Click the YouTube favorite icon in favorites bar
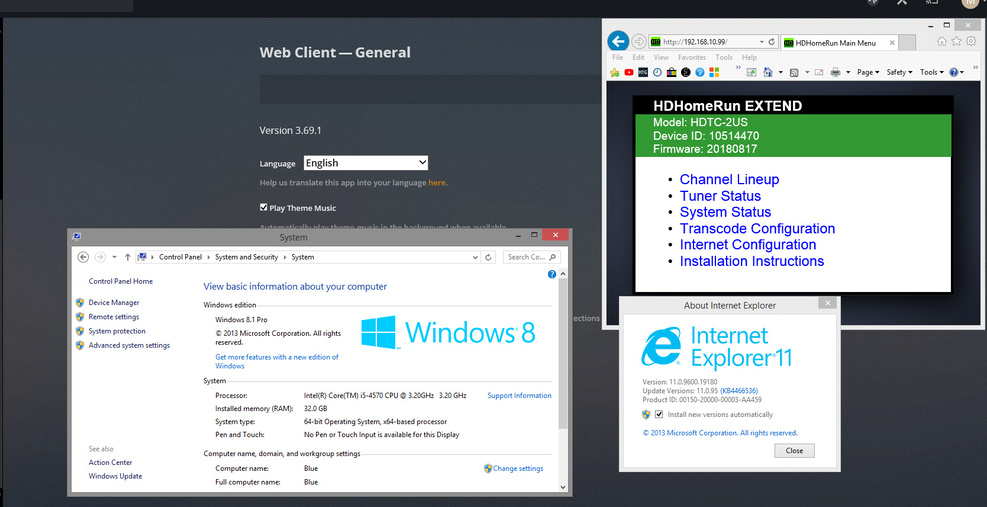This screenshot has width=987, height=507. pos(629,72)
